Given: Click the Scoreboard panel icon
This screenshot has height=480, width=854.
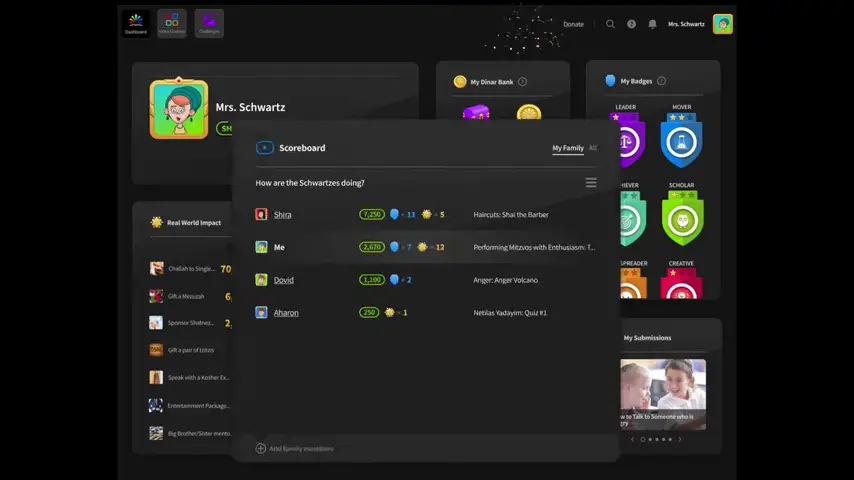Looking at the screenshot, I should pyautogui.click(x=265, y=148).
